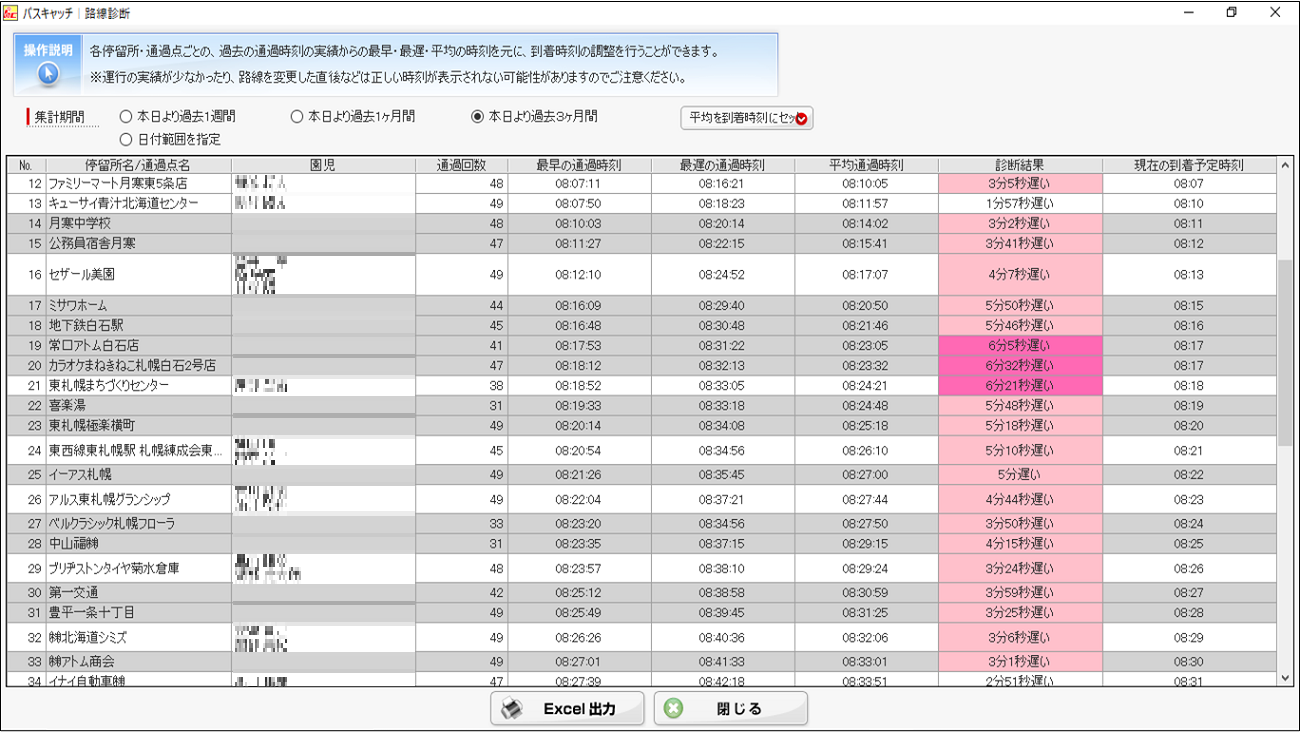Click the scrollbar down arrow of the table
Screen dimensions: 1300x732
point(1286,678)
